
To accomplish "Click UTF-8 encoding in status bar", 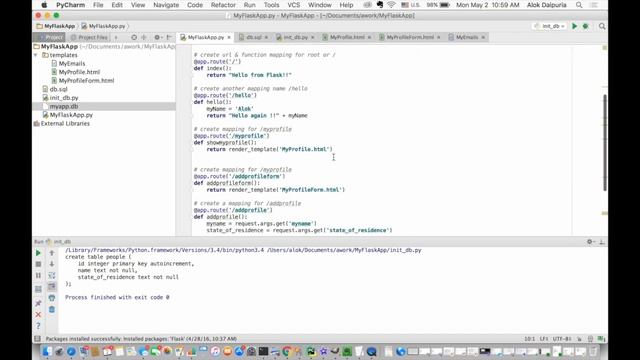I will [562, 339].
